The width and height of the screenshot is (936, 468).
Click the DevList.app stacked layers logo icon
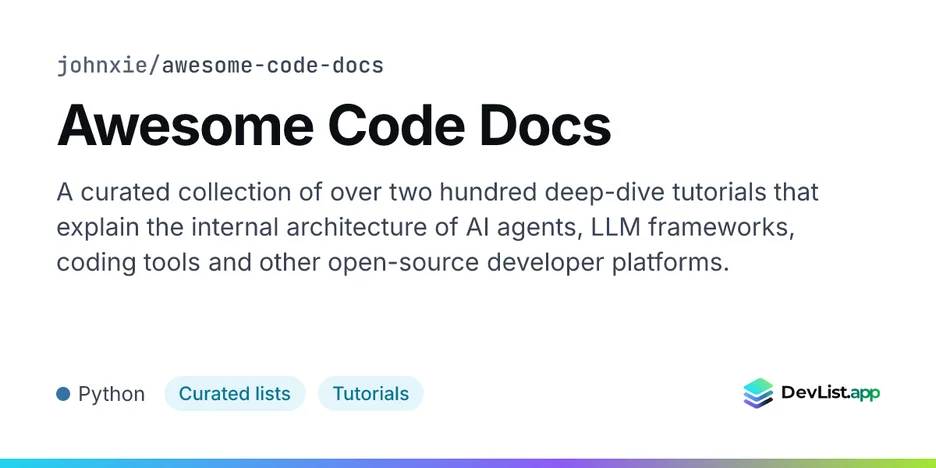click(758, 393)
